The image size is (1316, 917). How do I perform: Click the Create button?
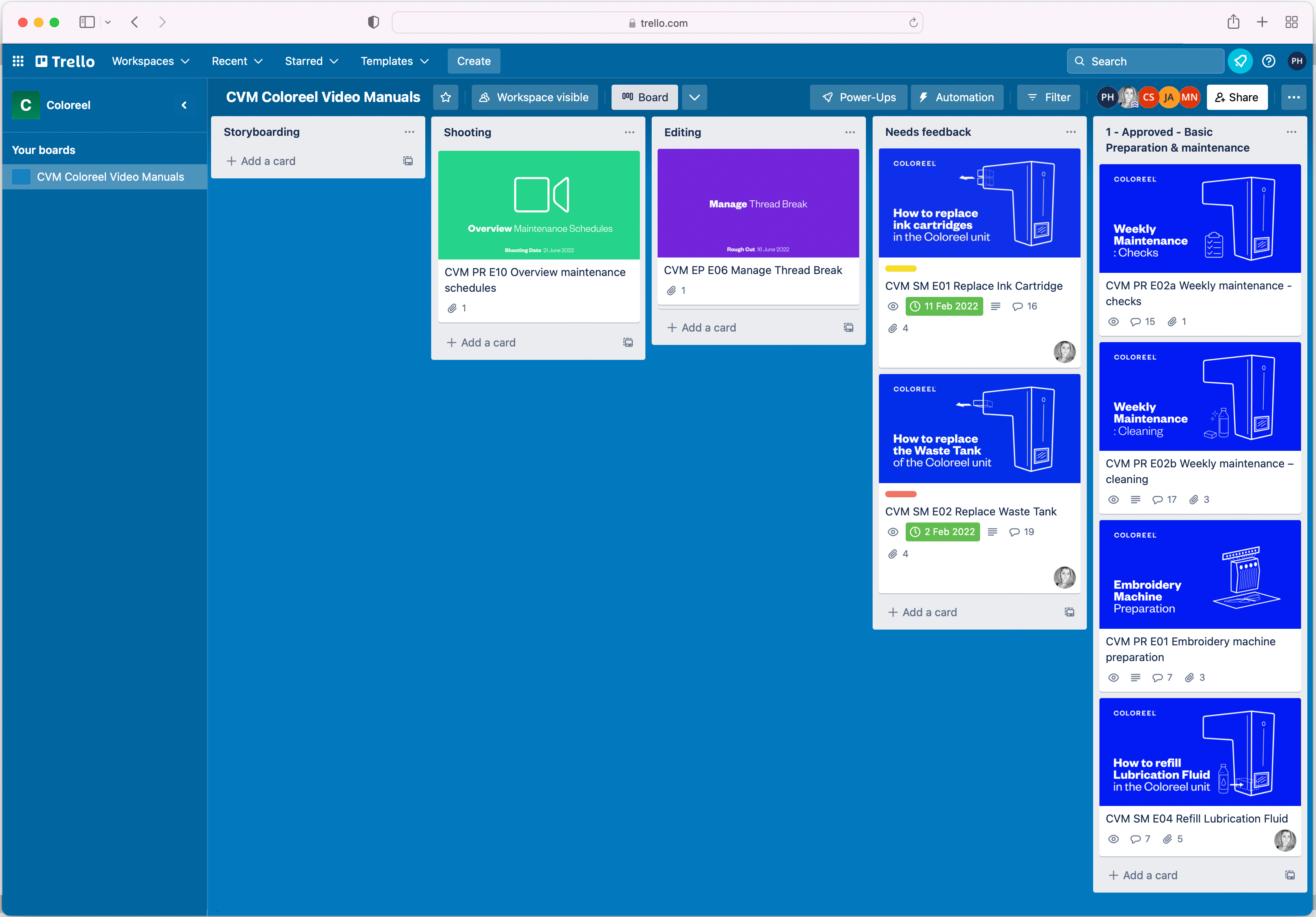click(473, 61)
